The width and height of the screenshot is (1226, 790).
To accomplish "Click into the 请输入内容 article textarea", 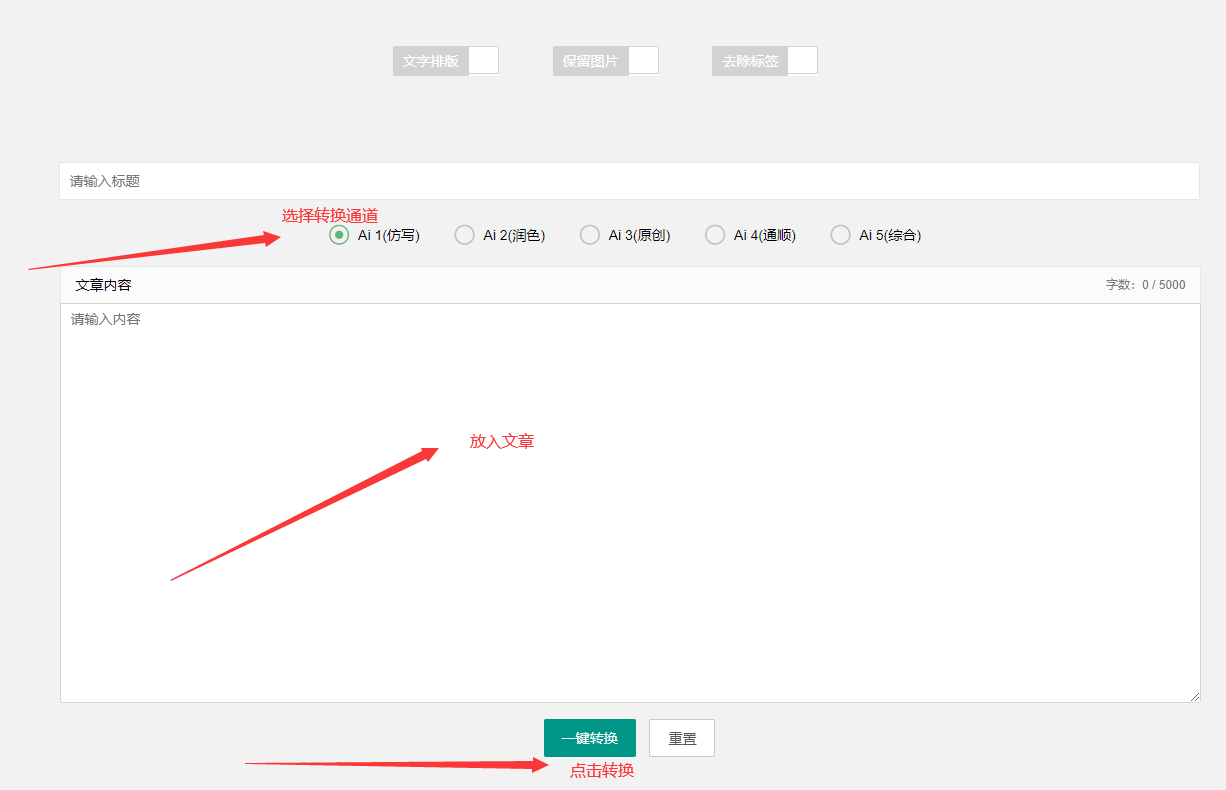I will pyautogui.click(x=630, y=503).
